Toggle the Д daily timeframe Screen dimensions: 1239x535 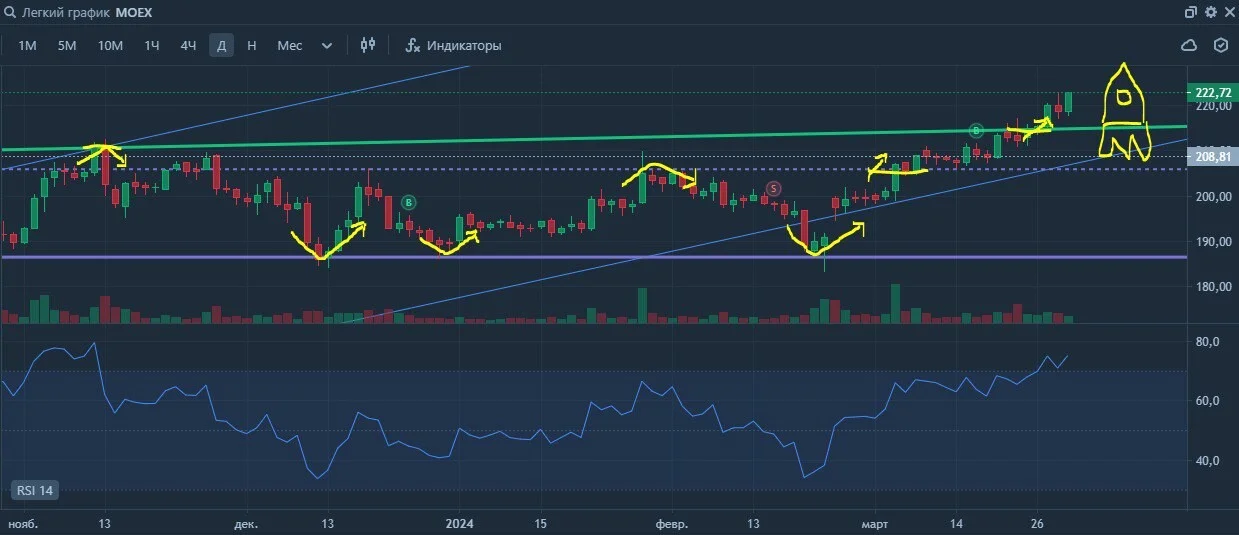[x=221, y=45]
